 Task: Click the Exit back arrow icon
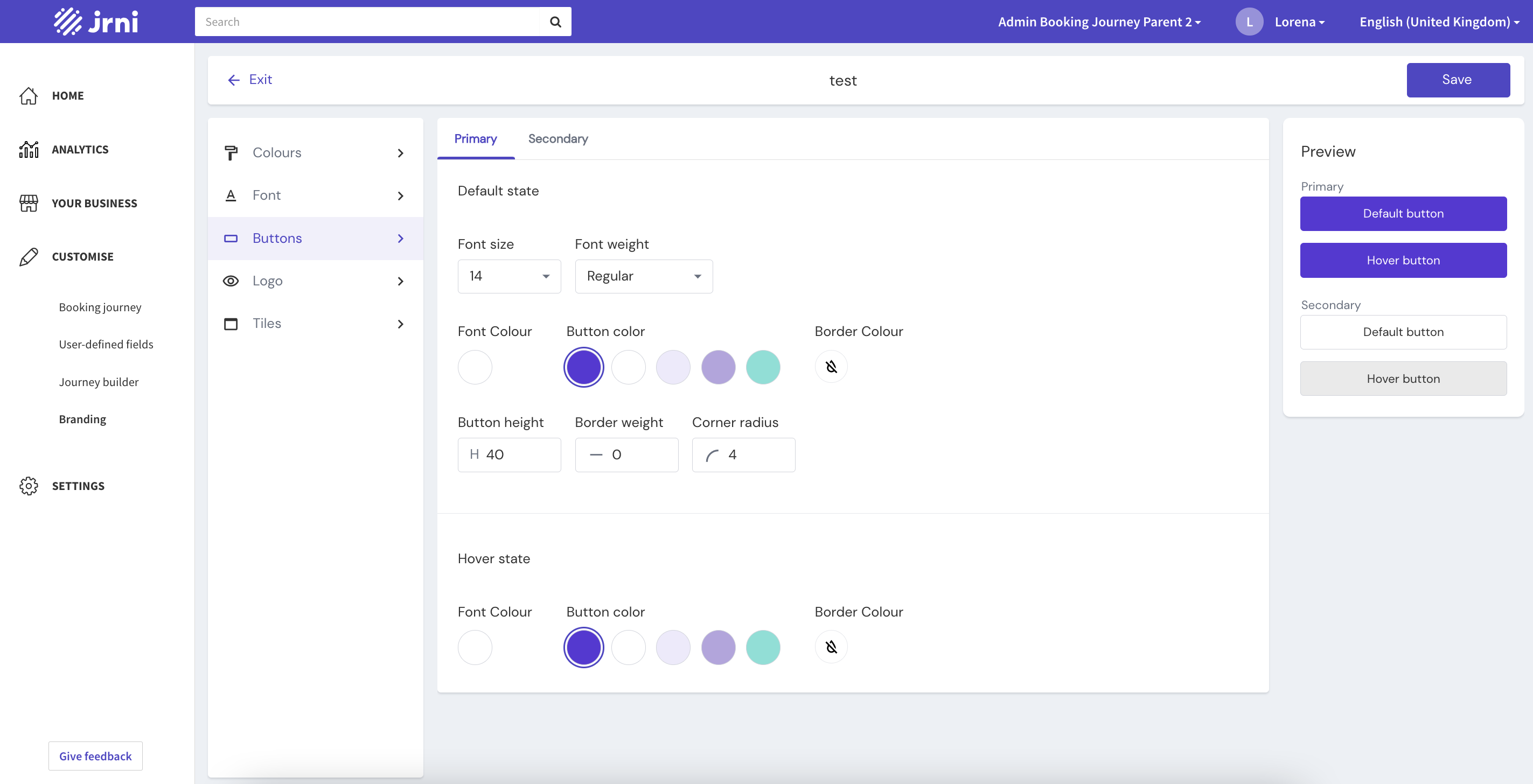pos(233,80)
